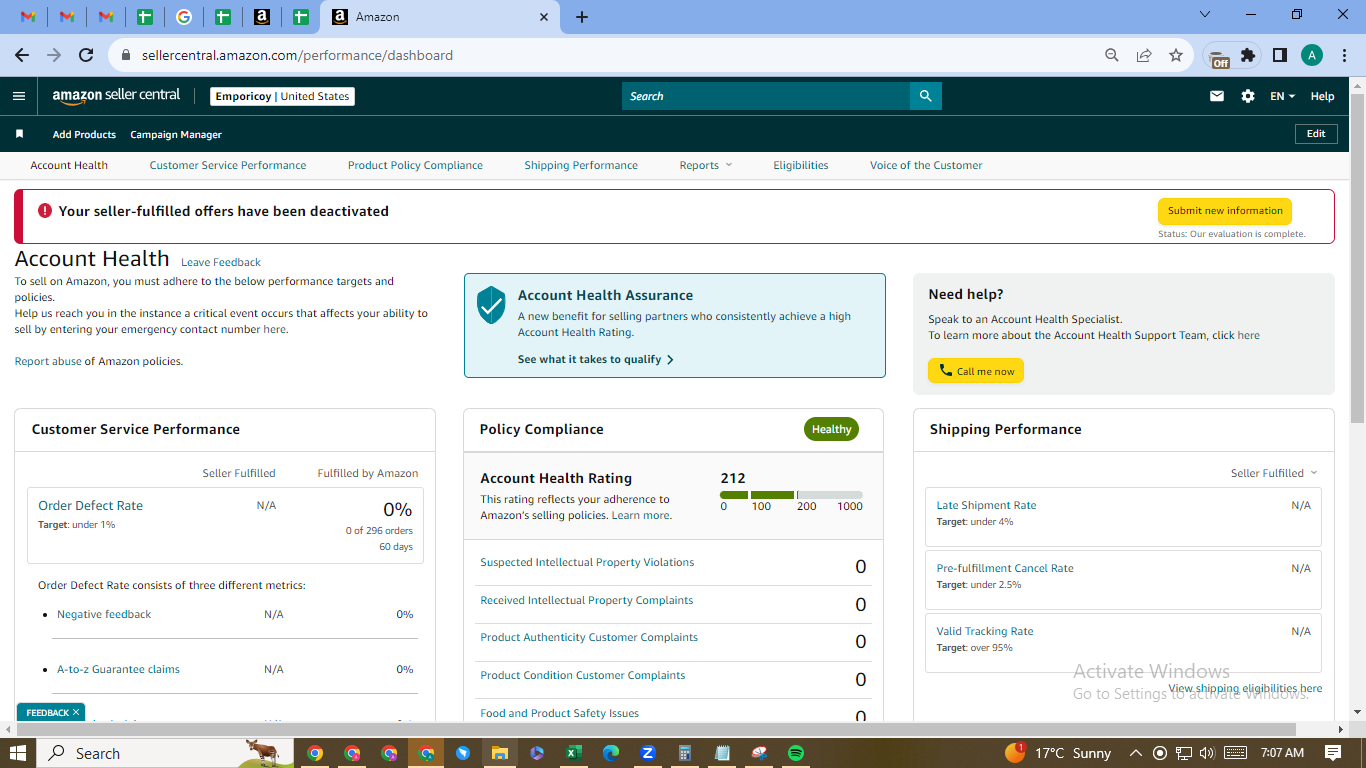This screenshot has width=1366, height=768.
Task: Open the Windows notification center icon
Action: tap(1333, 753)
